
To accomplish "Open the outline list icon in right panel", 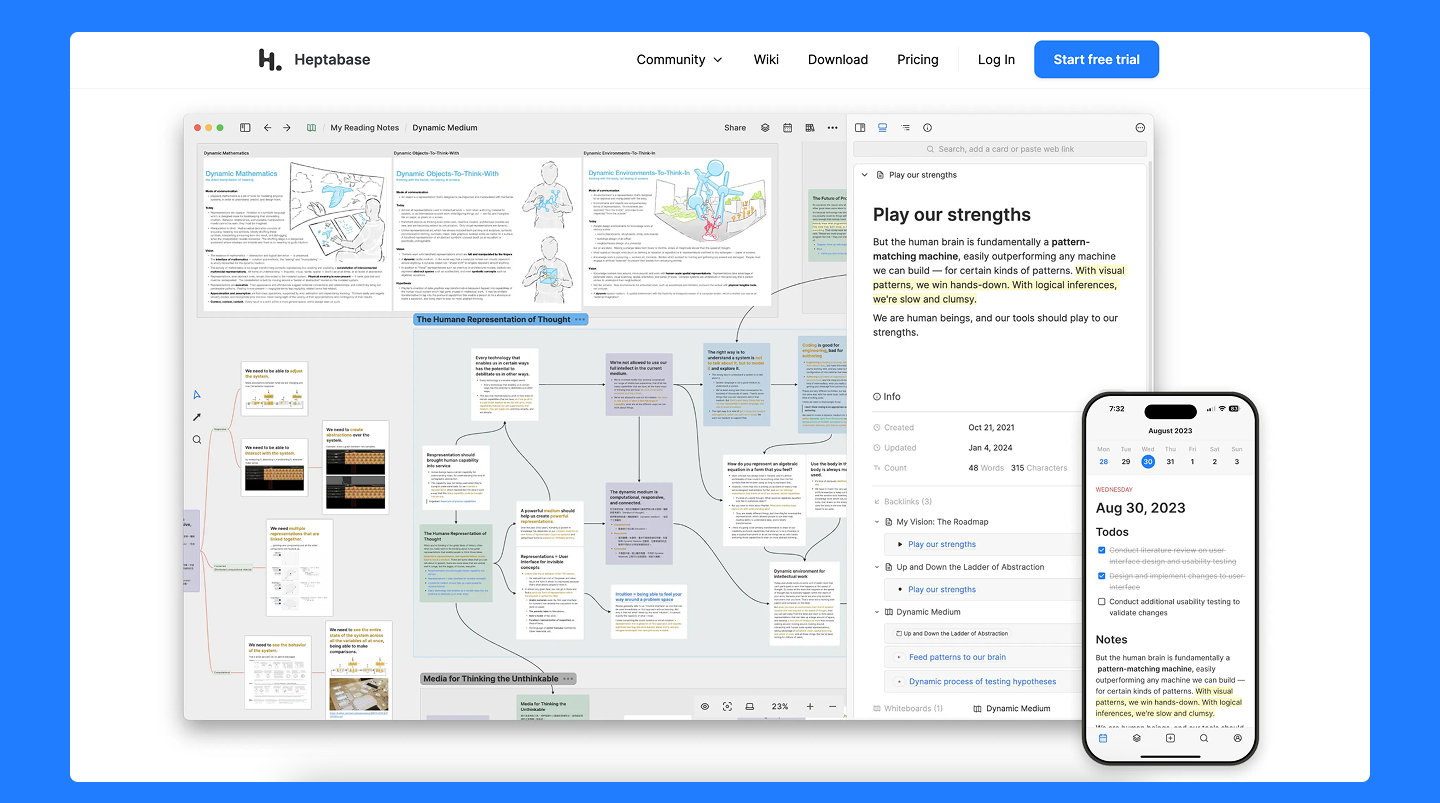I will [905, 128].
